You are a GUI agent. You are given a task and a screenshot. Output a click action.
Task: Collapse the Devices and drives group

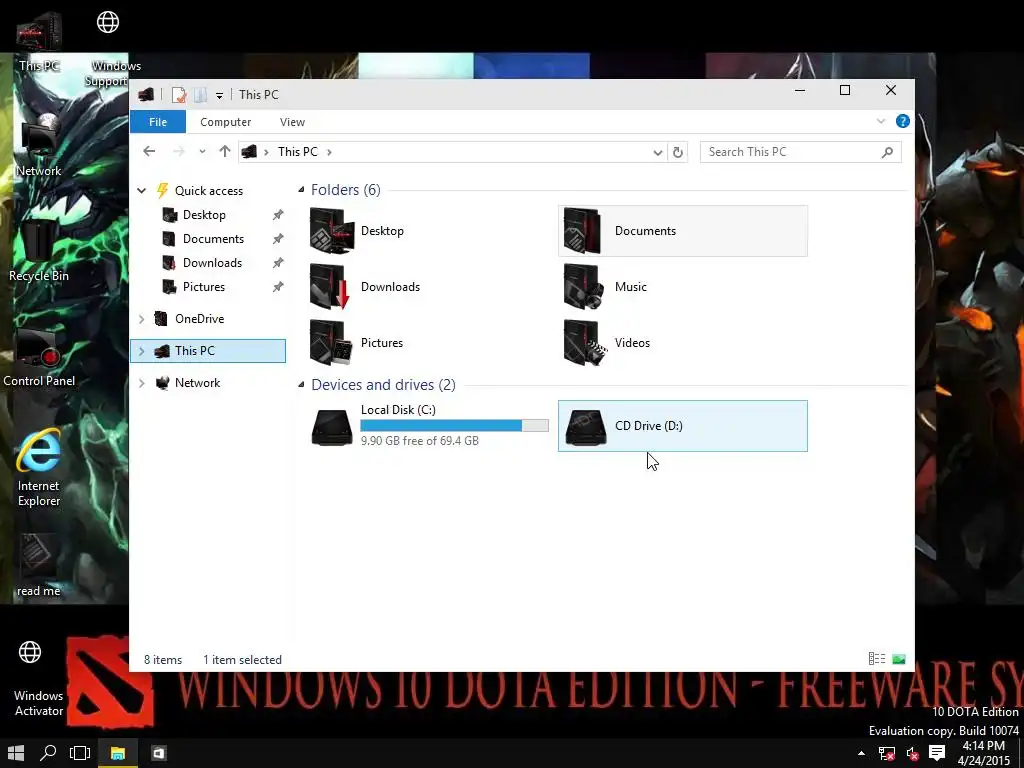(301, 385)
